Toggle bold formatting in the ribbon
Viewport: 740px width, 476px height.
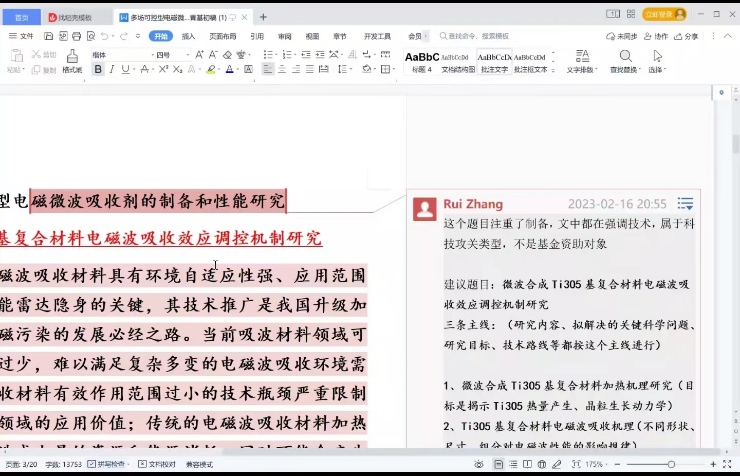98,70
